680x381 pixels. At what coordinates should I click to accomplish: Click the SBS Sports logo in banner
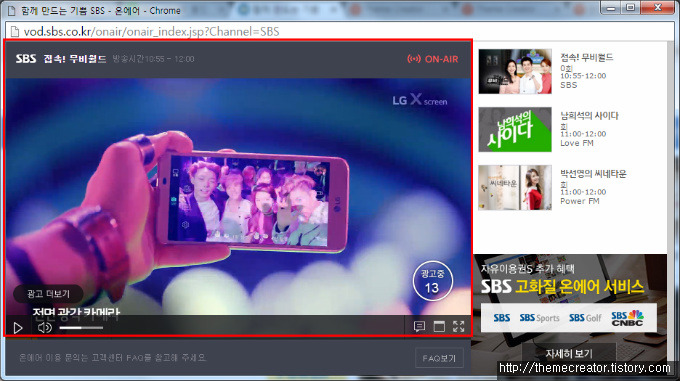[x=539, y=318]
